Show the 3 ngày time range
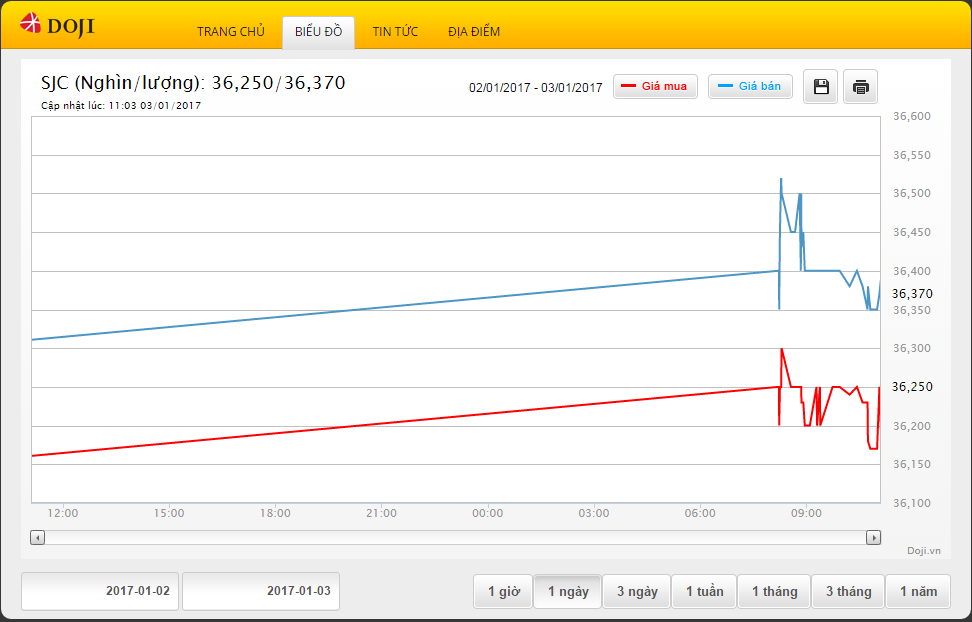Image resolution: width=972 pixels, height=622 pixels. (x=637, y=592)
